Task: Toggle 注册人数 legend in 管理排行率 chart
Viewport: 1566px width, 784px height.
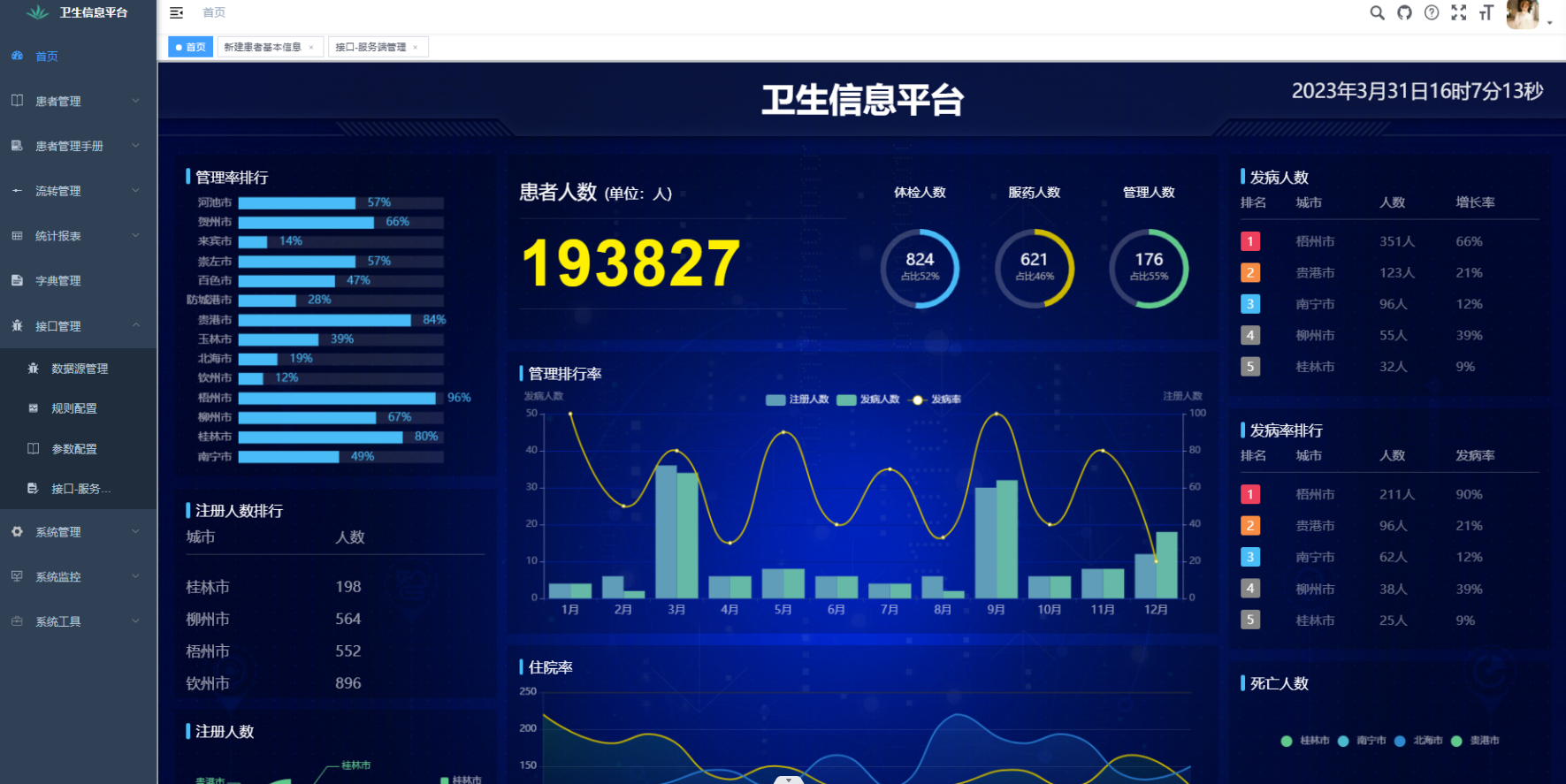Action: tap(797, 400)
